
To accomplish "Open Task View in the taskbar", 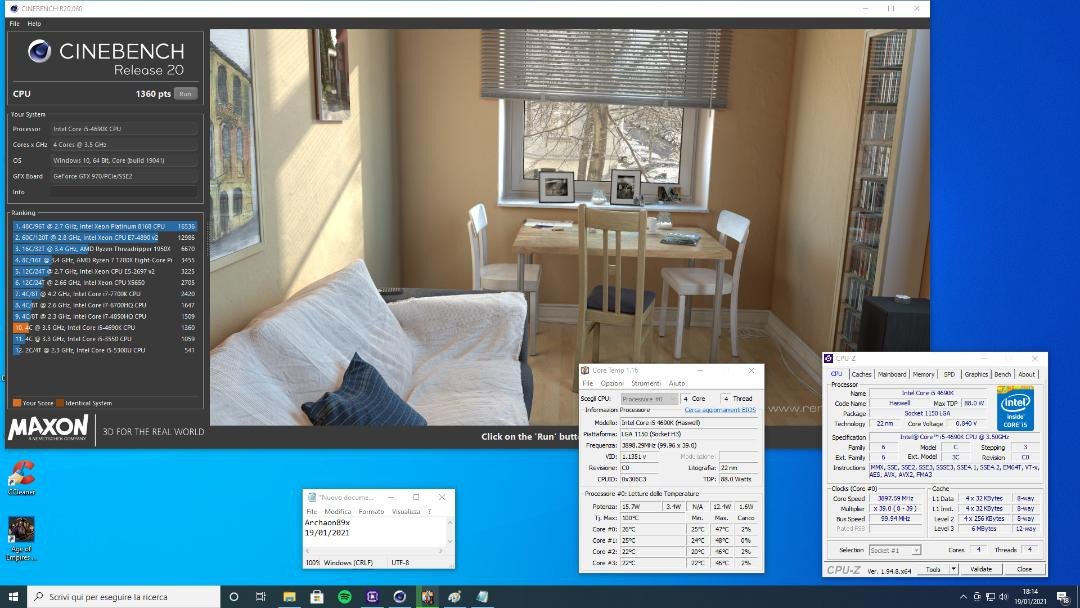I will point(260,596).
